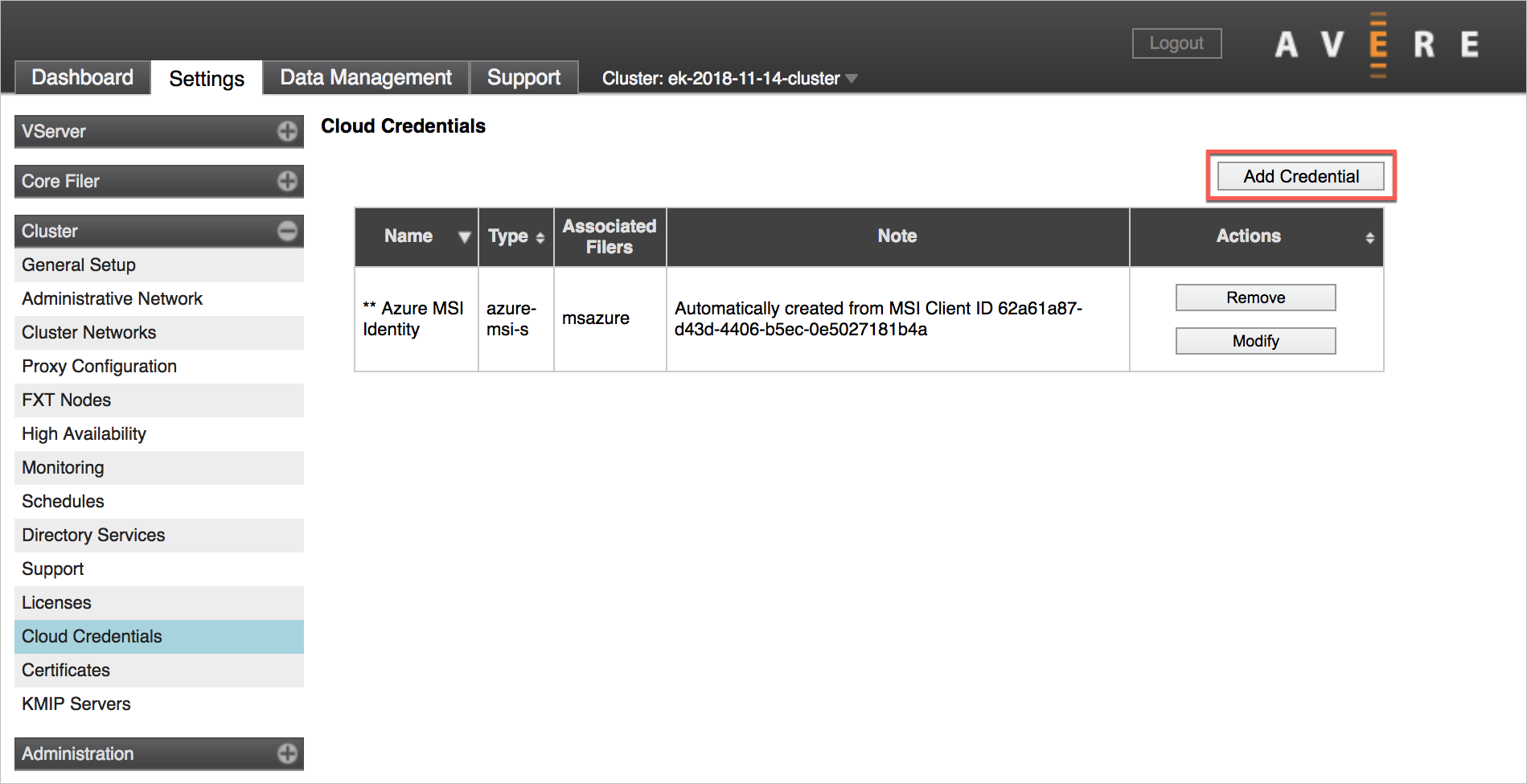1527x784 pixels.
Task: Open High Availability settings
Action: tap(159, 434)
